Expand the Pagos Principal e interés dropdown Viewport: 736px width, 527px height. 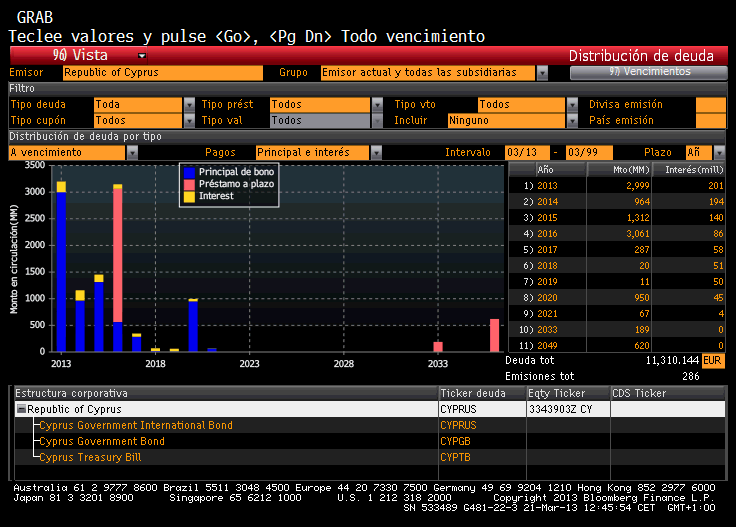pos(376,152)
